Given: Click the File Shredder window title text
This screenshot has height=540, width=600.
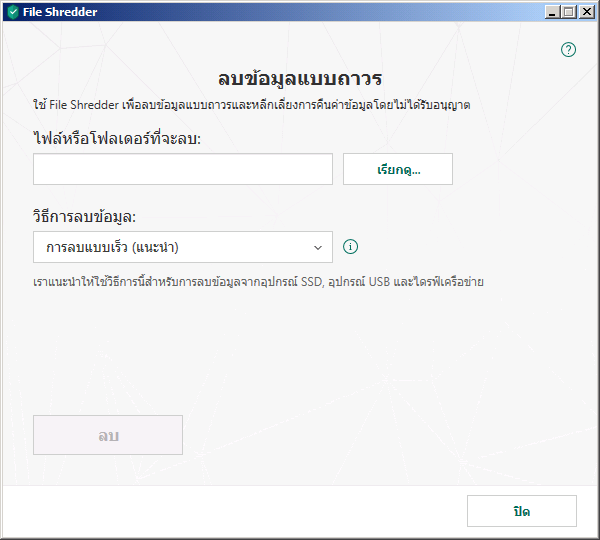Looking at the screenshot, I should tap(60, 12).
